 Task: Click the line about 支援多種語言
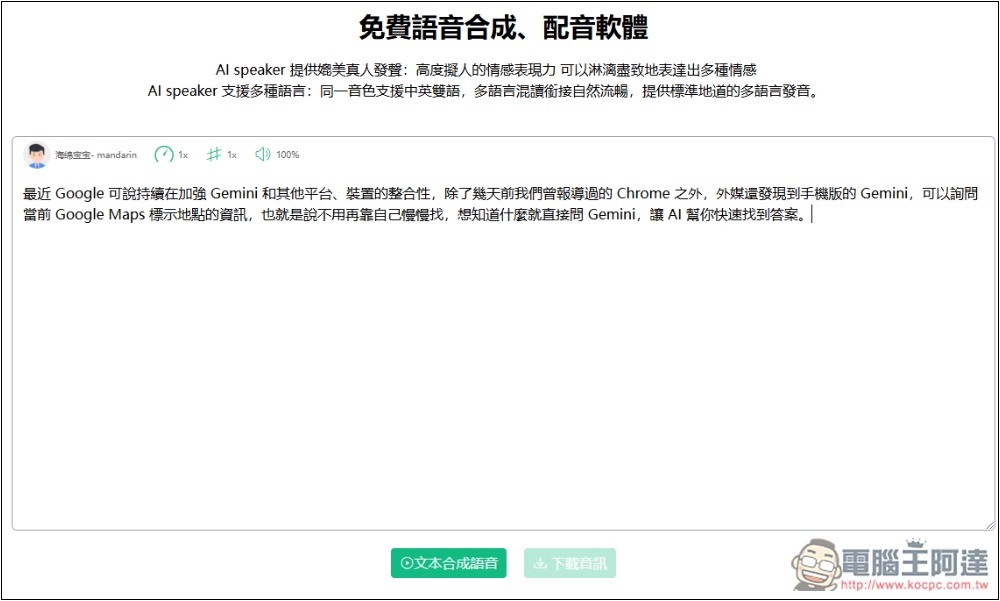483,91
